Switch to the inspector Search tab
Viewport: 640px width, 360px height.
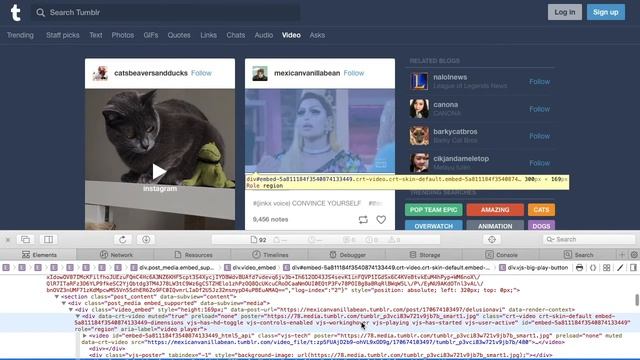tap(578, 255)
